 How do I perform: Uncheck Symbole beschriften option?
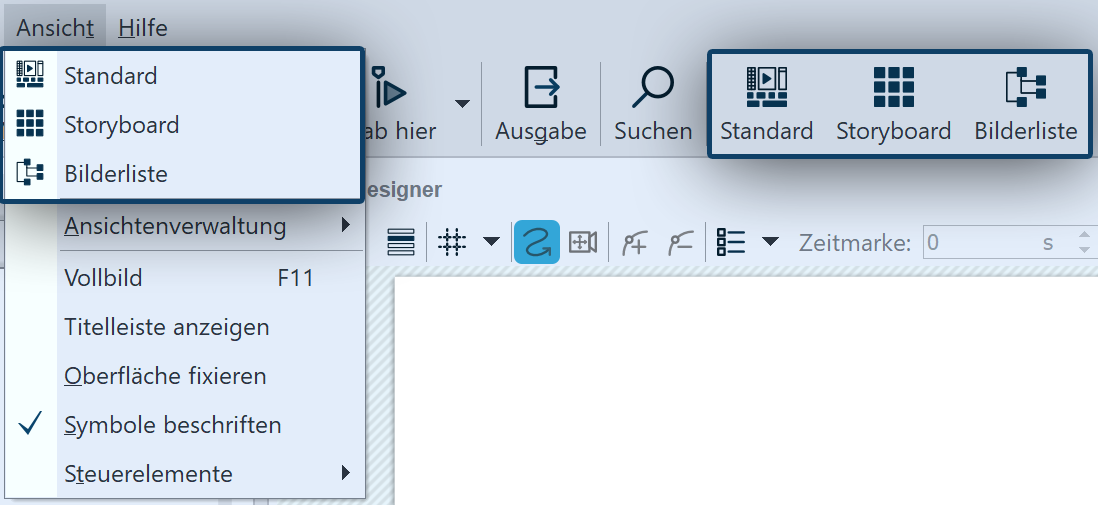[185, 425]
